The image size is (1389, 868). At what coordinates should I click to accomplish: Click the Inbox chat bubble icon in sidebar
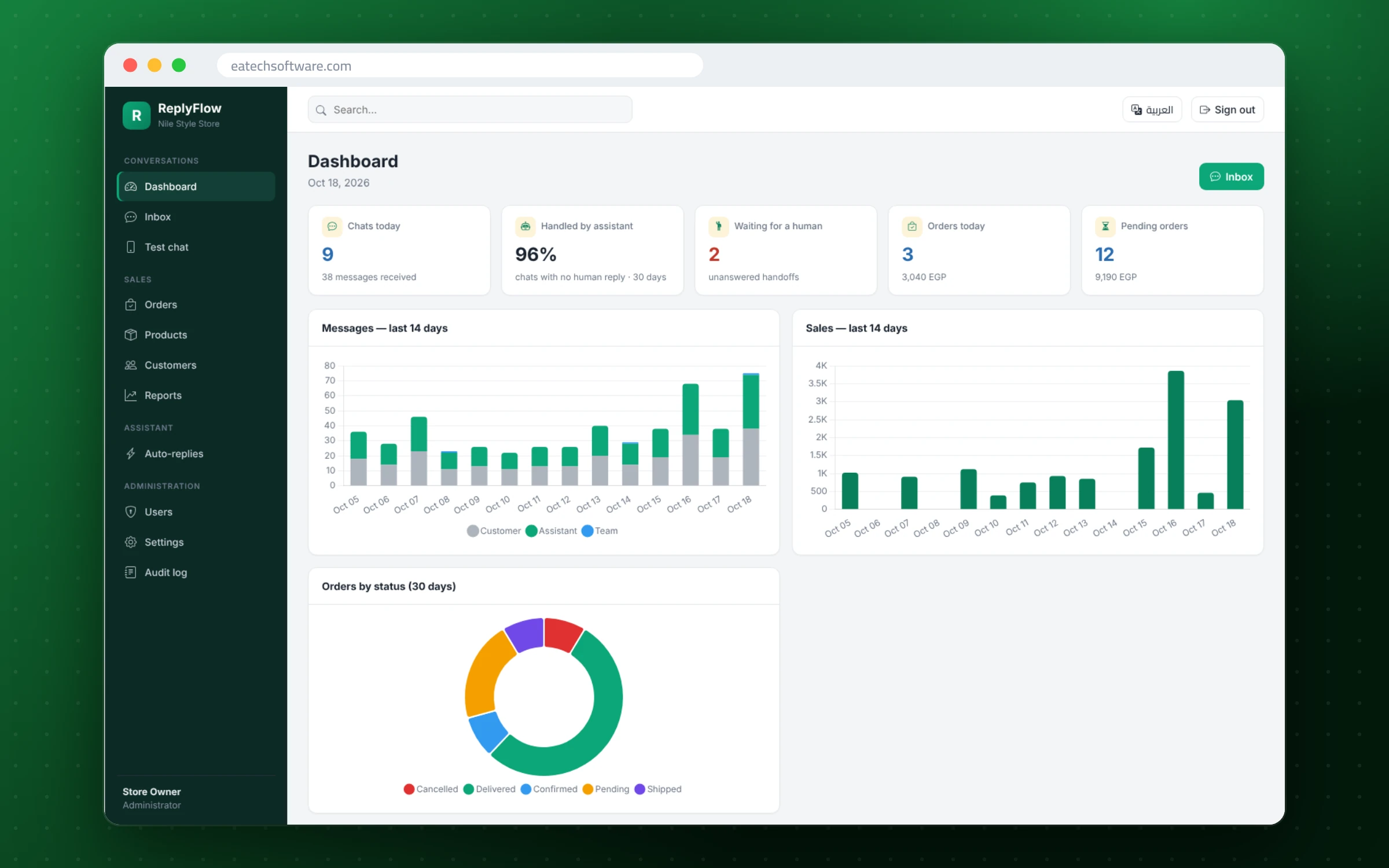131,216
